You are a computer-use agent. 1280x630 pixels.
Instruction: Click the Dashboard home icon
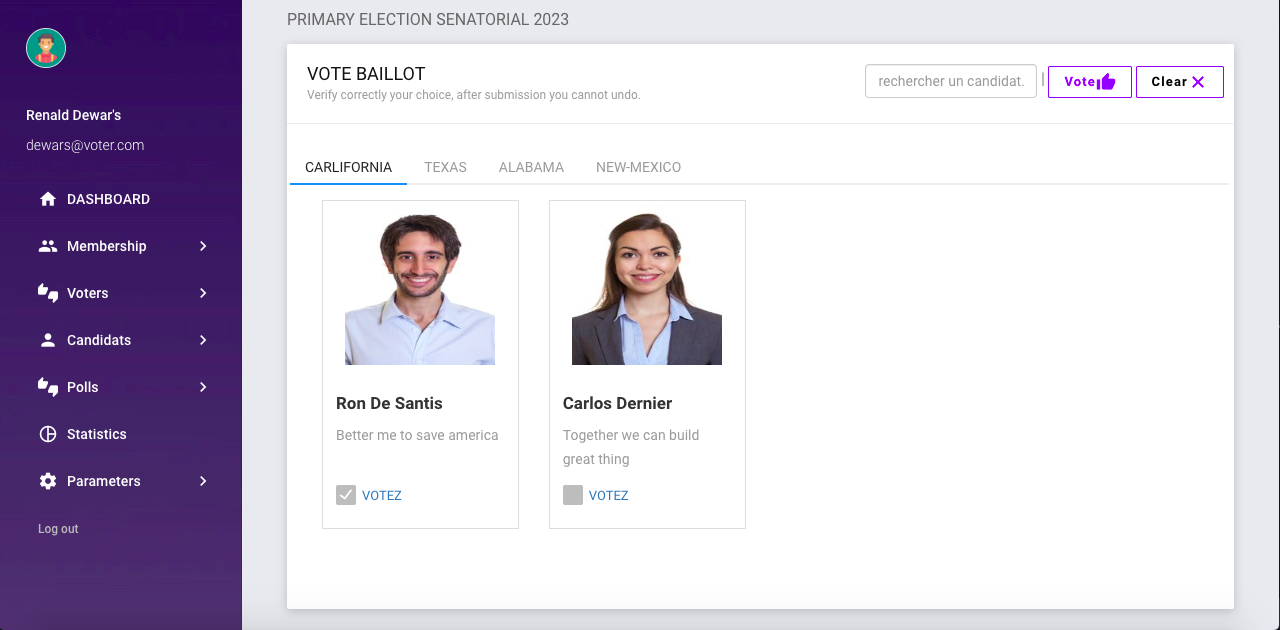47,198
